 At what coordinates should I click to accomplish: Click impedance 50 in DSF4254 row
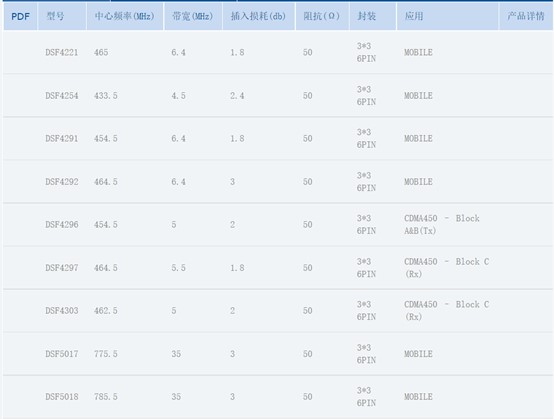307,95
